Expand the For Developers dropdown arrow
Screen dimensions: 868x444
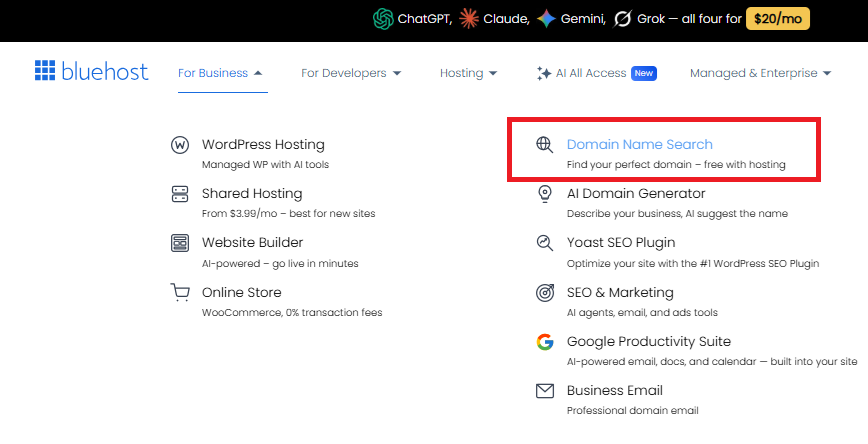coord(397,73)
